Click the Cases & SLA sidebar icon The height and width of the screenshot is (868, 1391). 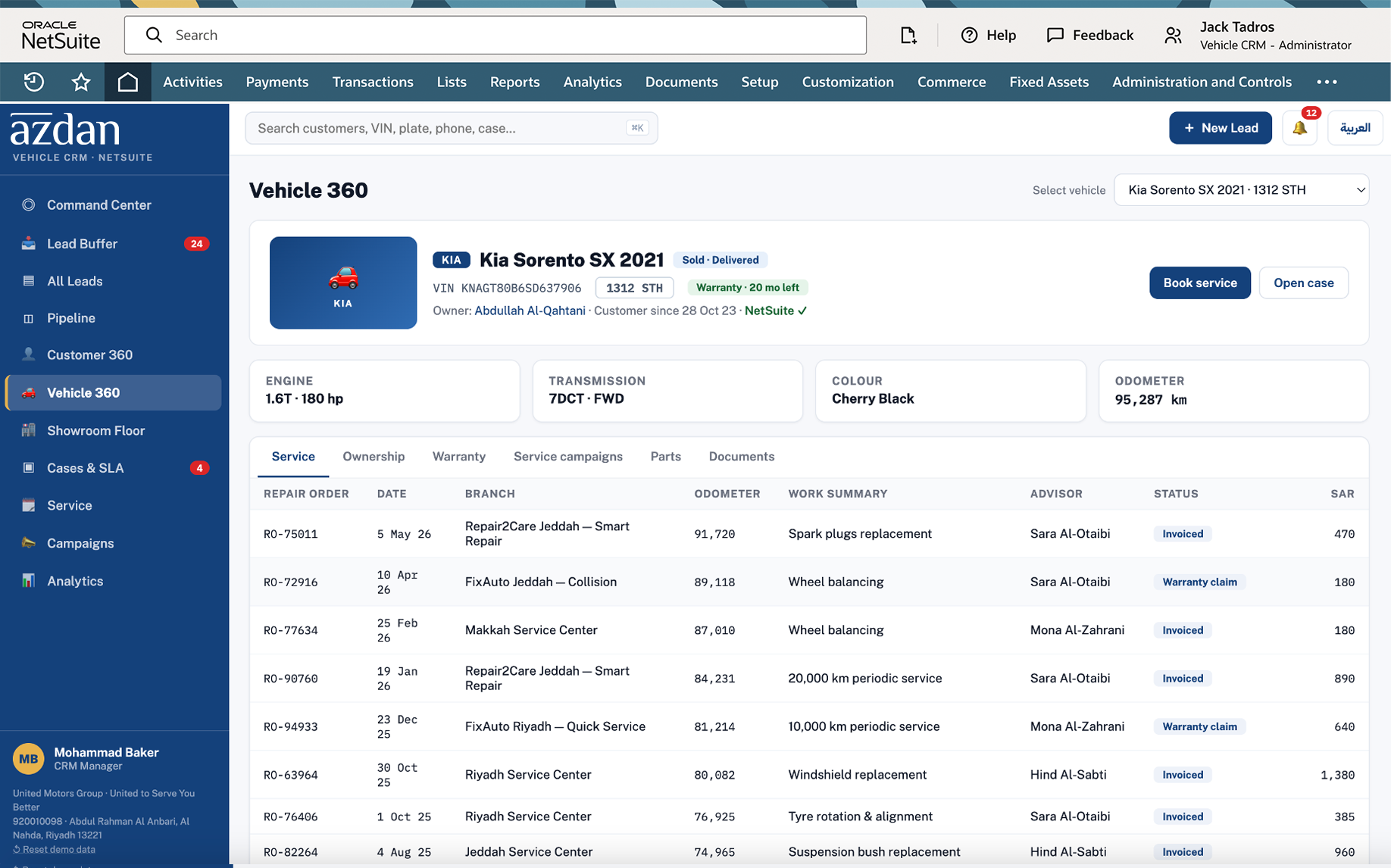coord(29,467)
